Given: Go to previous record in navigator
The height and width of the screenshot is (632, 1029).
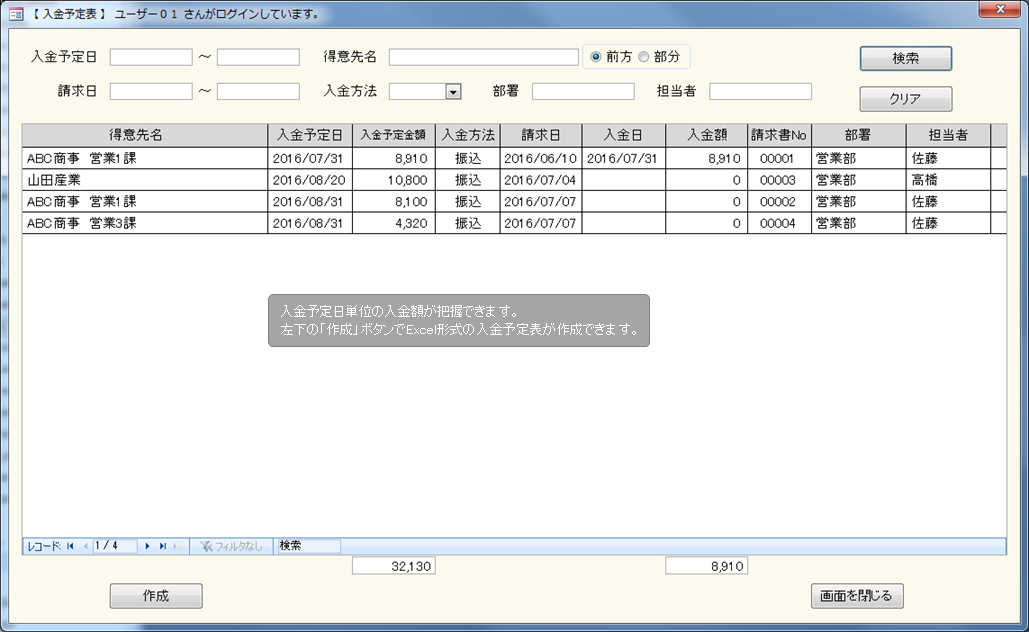Looking at the screenshot, I should click(x=85, y=546).
